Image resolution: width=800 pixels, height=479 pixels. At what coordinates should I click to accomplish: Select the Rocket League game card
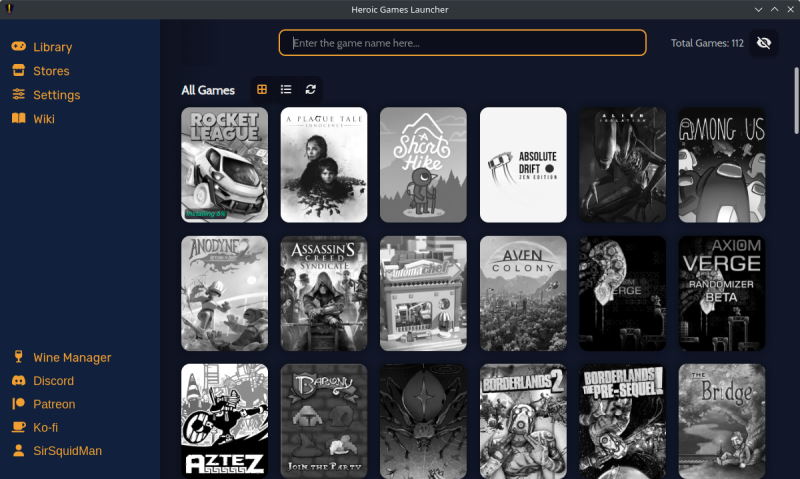[x=224, y=165]
